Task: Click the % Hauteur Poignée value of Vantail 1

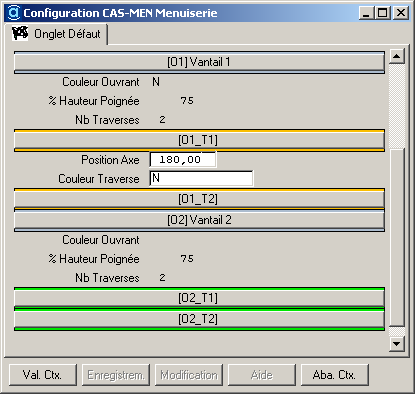Action: [187, 101]
